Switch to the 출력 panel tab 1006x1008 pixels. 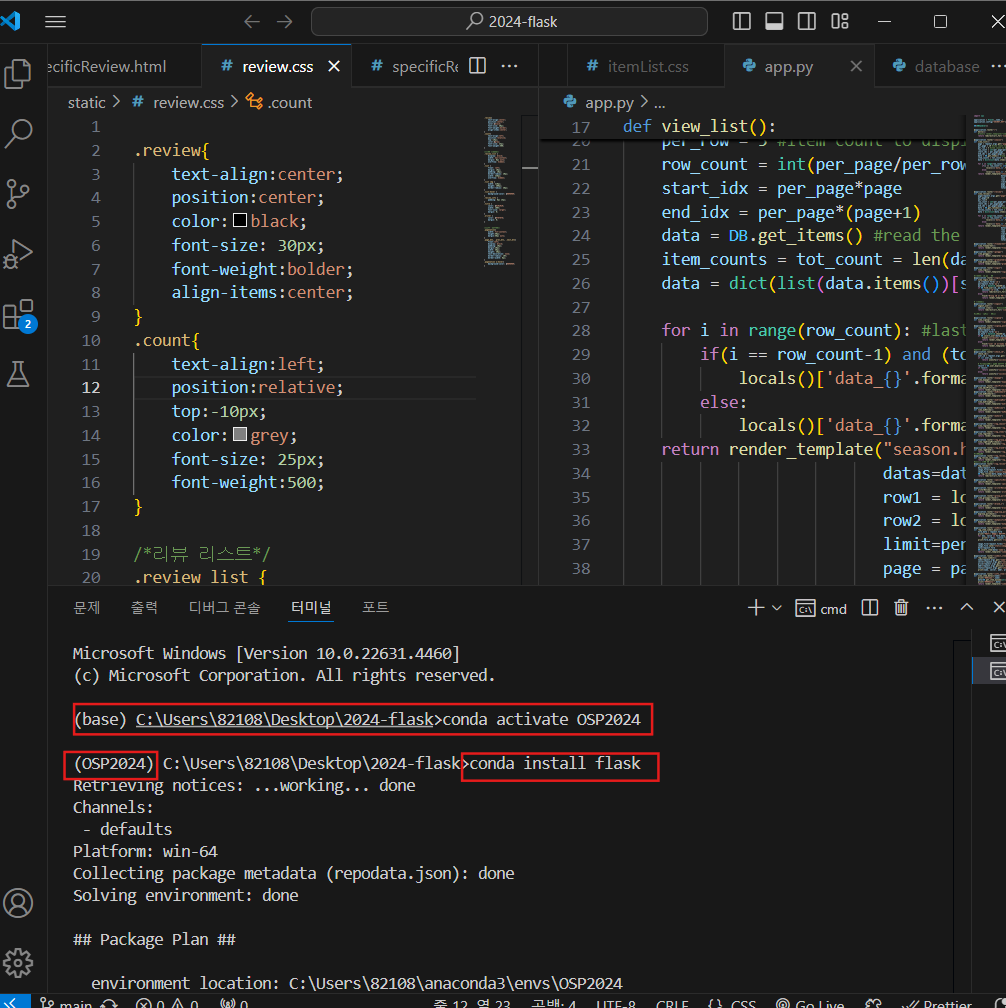tap(144, 608)
